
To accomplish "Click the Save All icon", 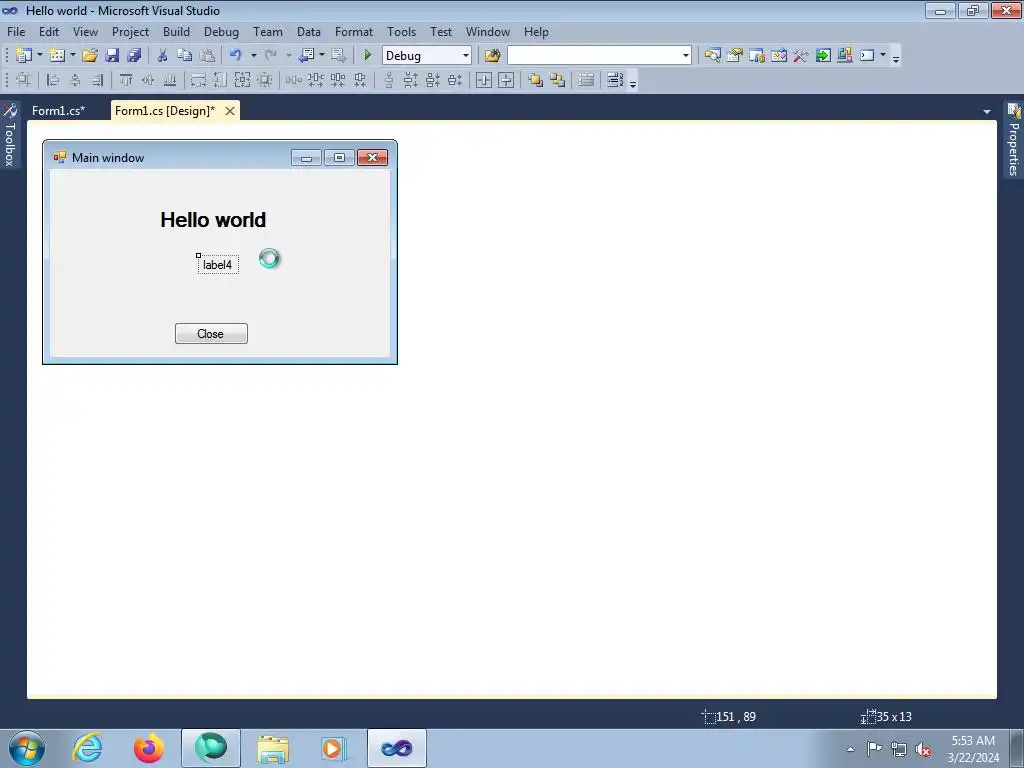I will [135, 56].
